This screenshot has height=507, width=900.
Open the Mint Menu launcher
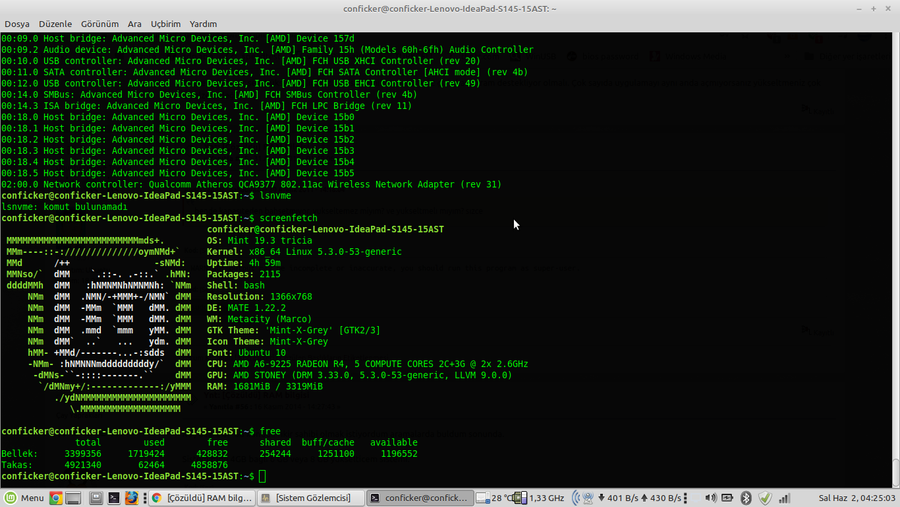tap(24, 498)
